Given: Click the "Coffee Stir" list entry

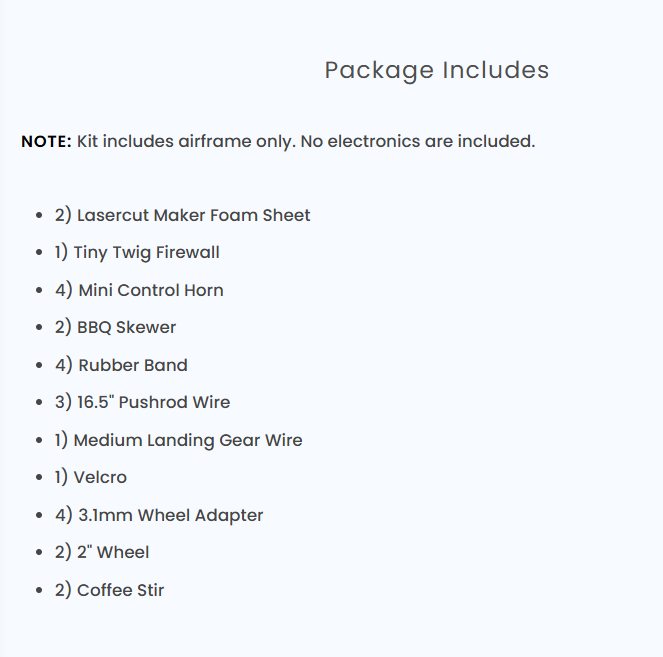Looking at the screenshot, I should coord(110,590).
